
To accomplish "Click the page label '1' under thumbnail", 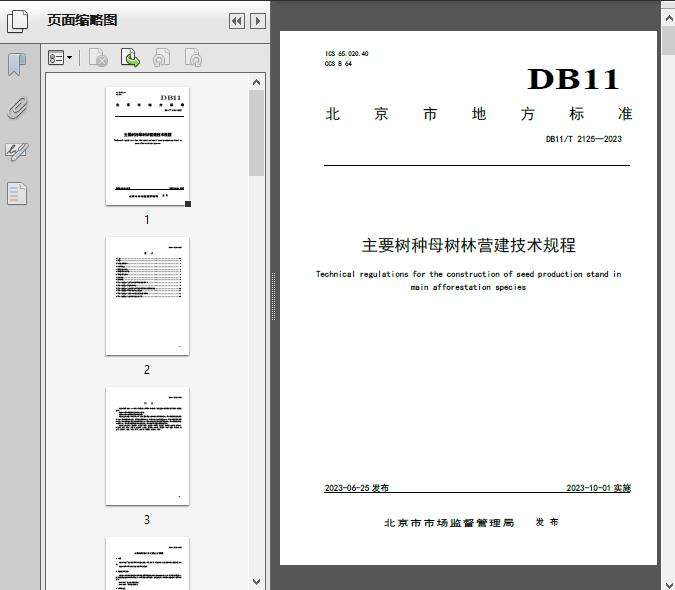I will pyautogui.click(x=147, y=219).
